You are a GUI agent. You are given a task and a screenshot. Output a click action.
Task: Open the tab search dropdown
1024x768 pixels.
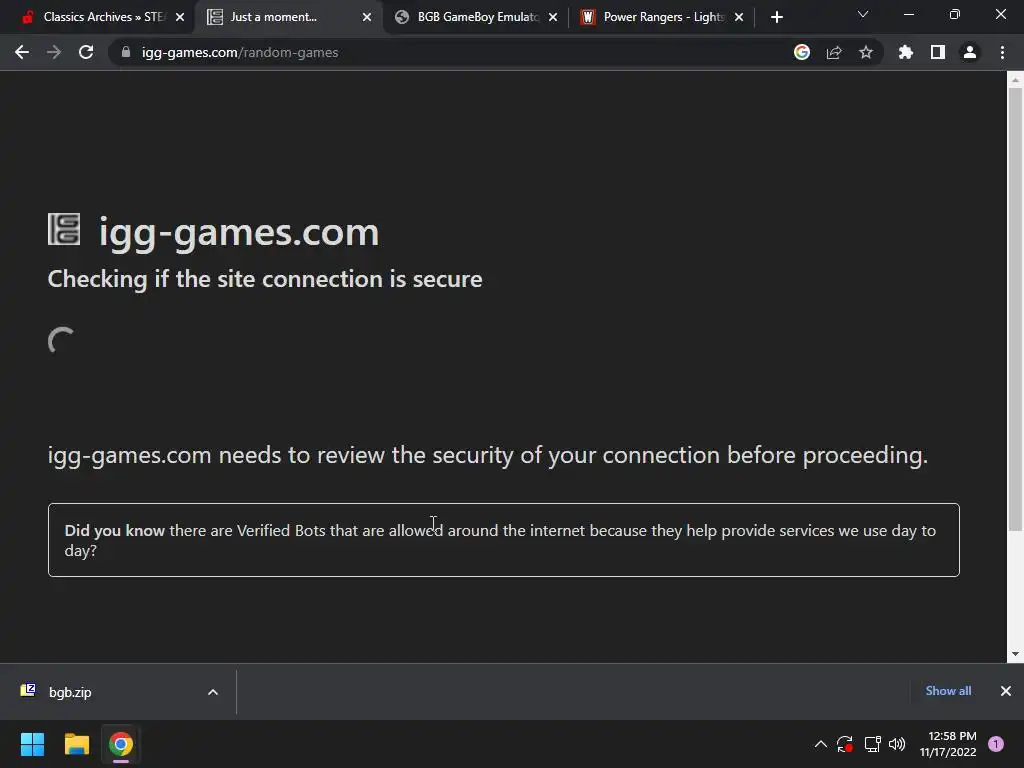[863, 14]
